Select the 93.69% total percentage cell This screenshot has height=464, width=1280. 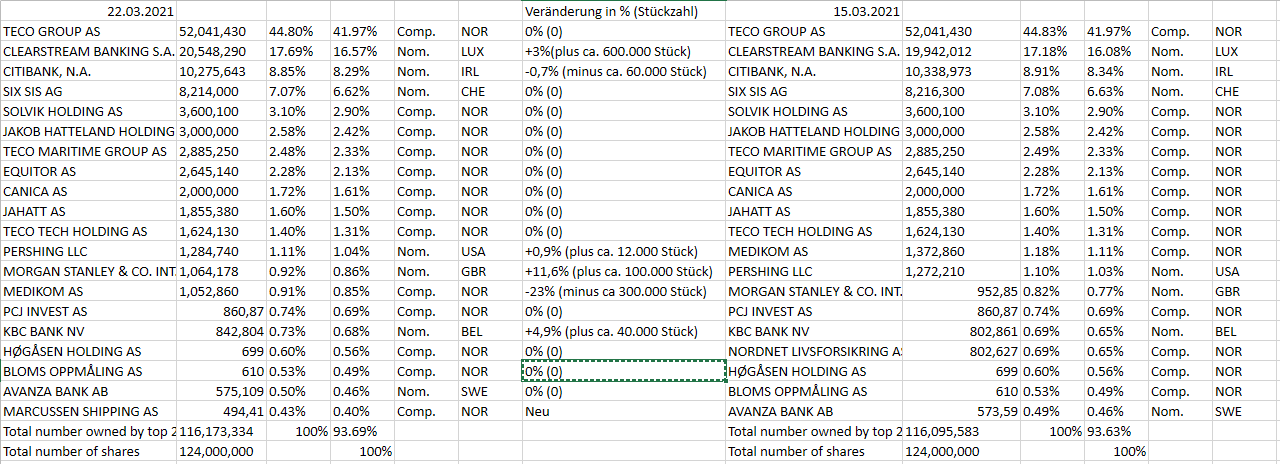click(362, 431)
